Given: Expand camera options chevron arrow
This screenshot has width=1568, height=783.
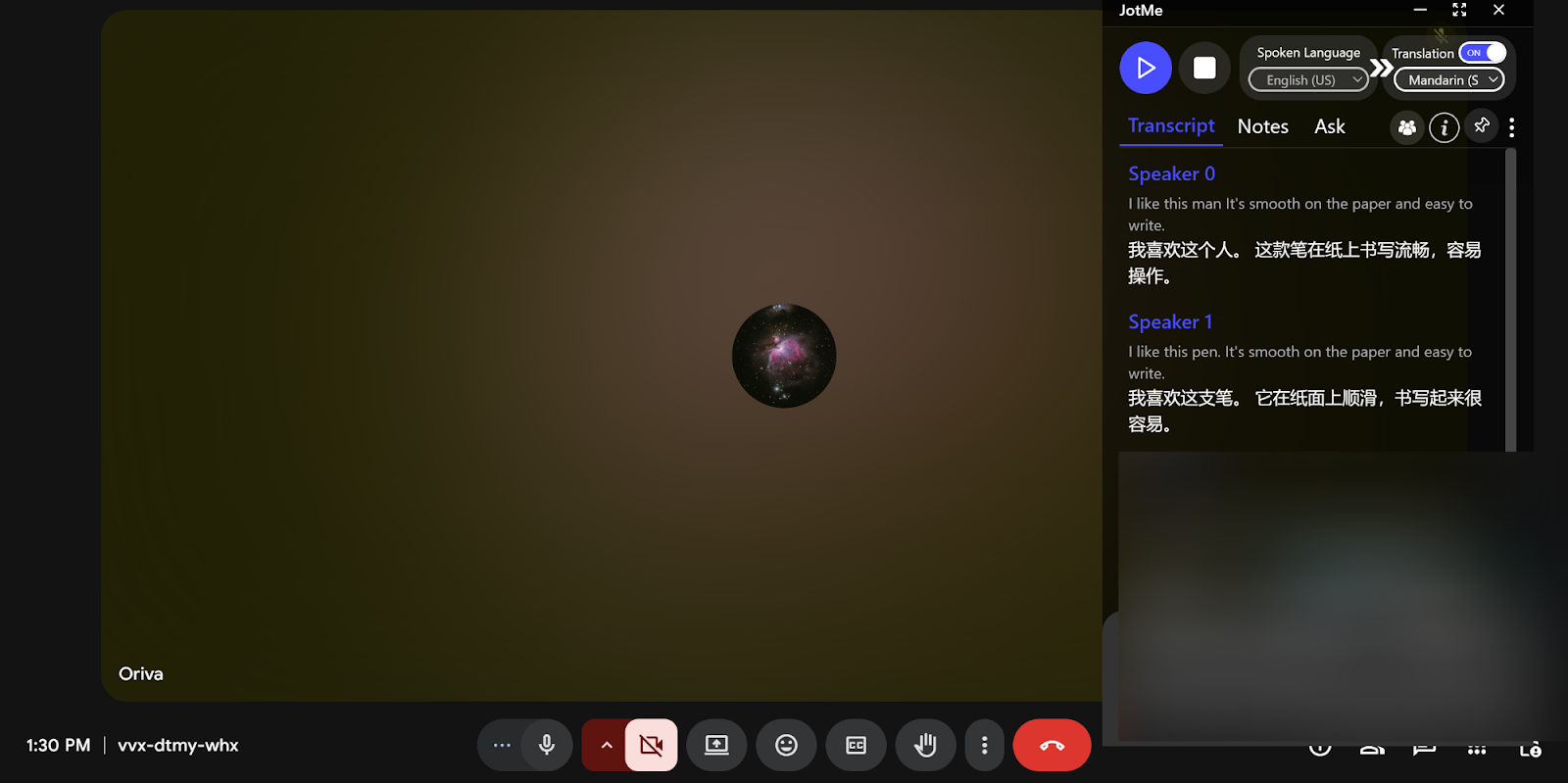Looking at the screenshot, I should pos(606,745).
